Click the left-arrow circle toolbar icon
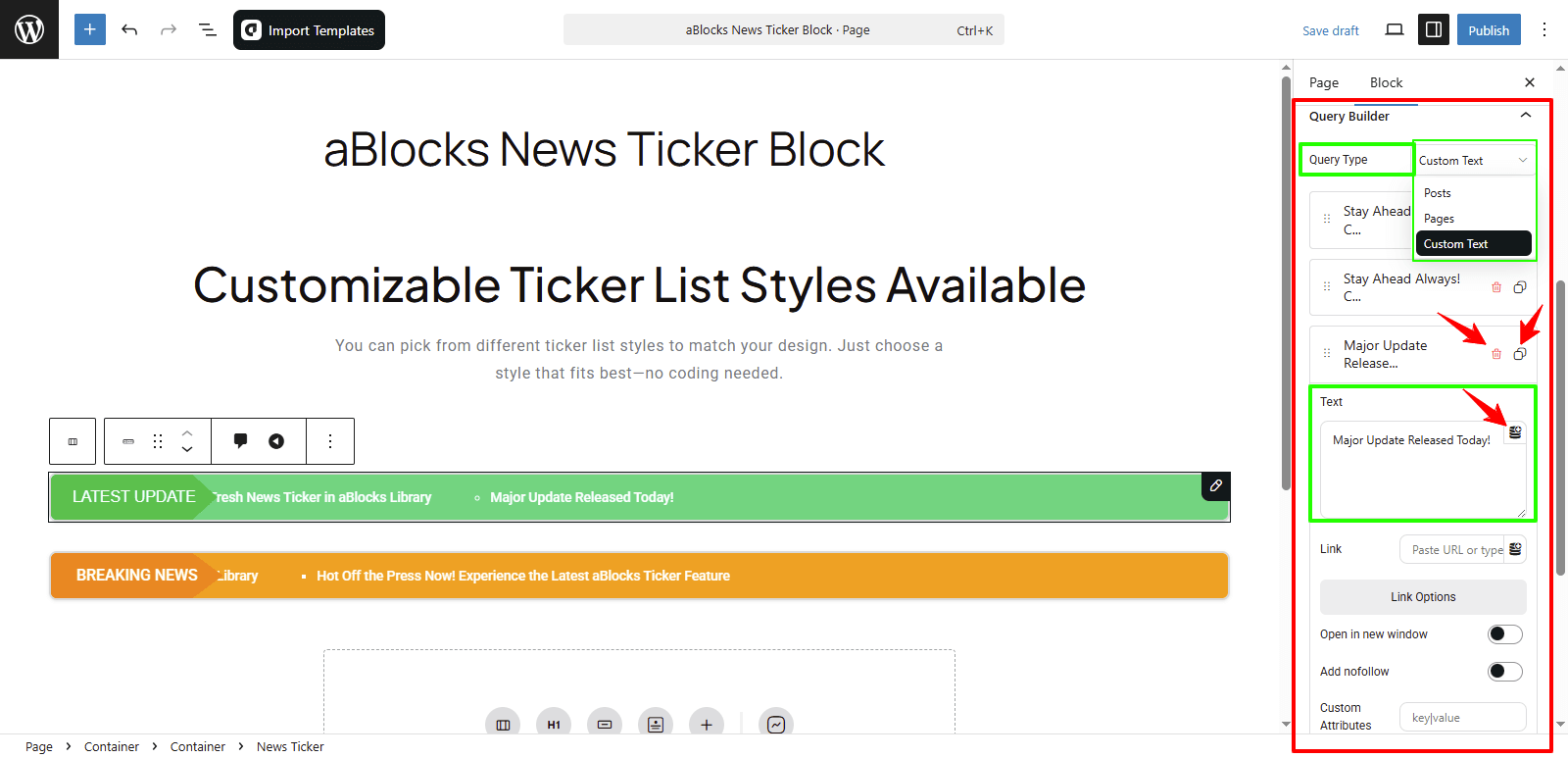Screen dimensions: 1568x758 [x=276, y=441]
